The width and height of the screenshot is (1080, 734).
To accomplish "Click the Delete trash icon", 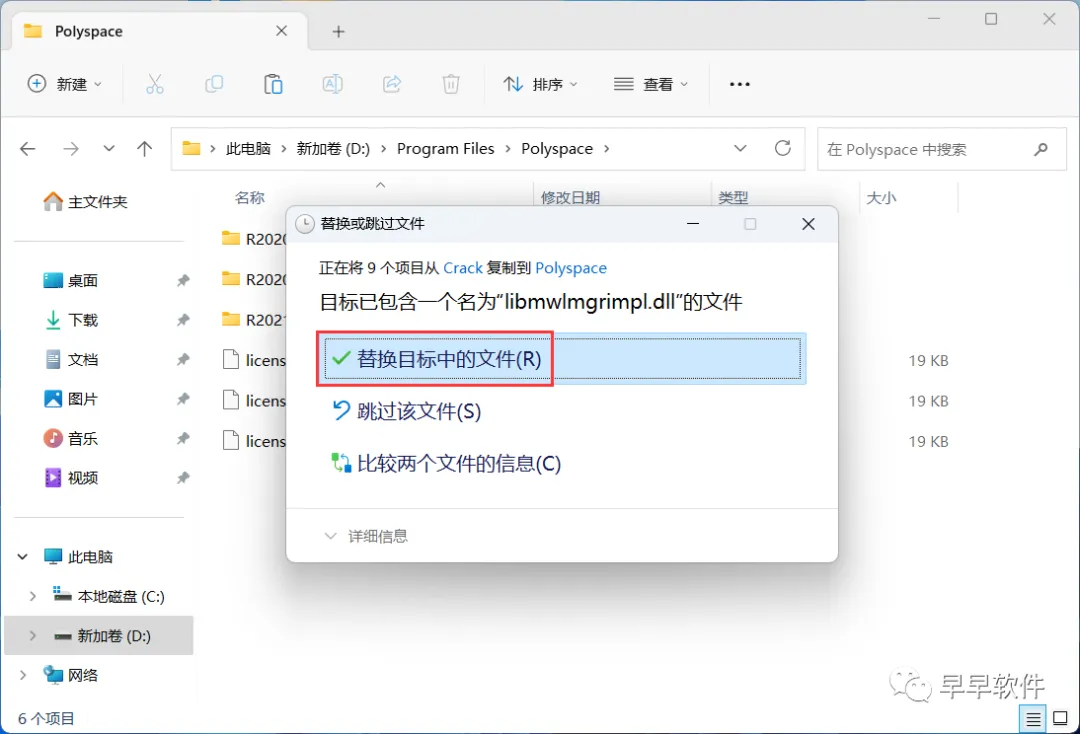I will pyautogui.click(x=450, y=84).
